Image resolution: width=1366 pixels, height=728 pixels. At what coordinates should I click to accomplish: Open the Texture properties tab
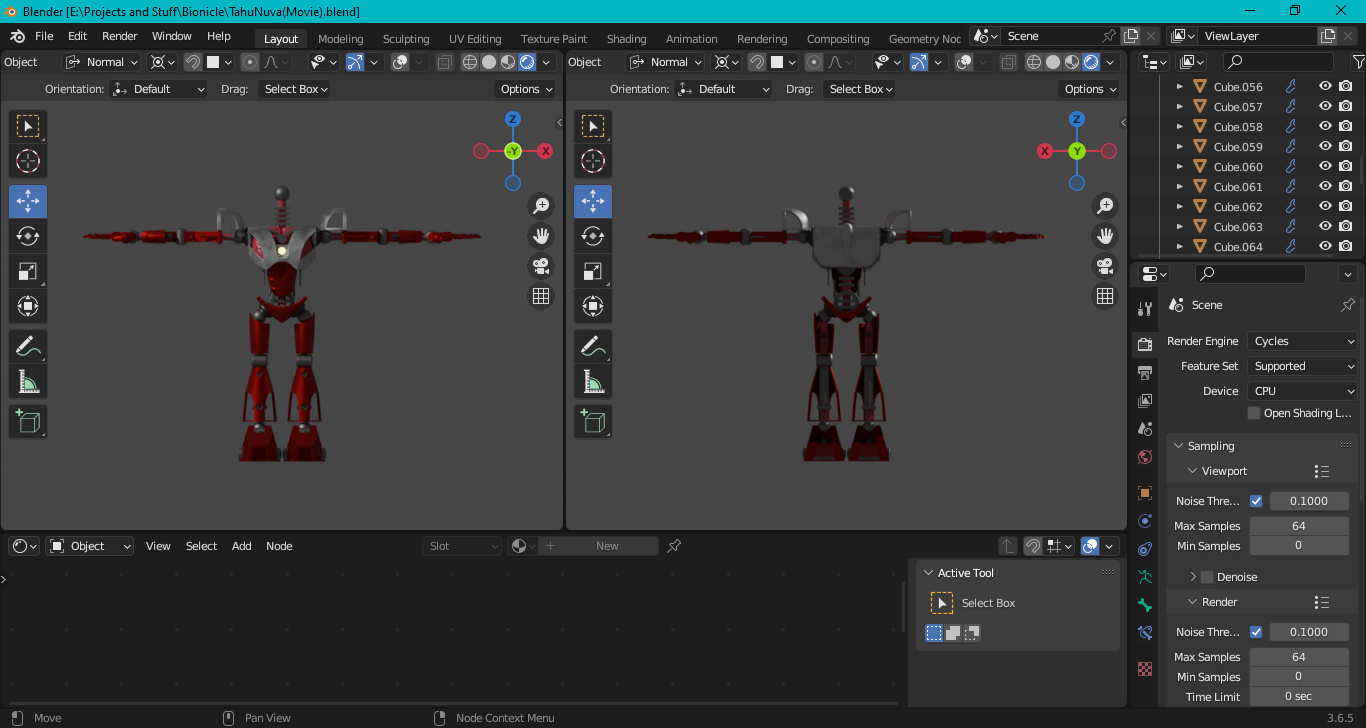(1145, 669)
